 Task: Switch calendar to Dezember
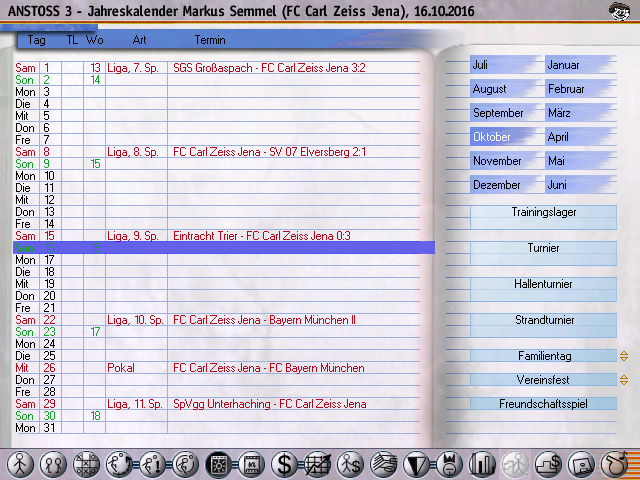coord(505,185)
